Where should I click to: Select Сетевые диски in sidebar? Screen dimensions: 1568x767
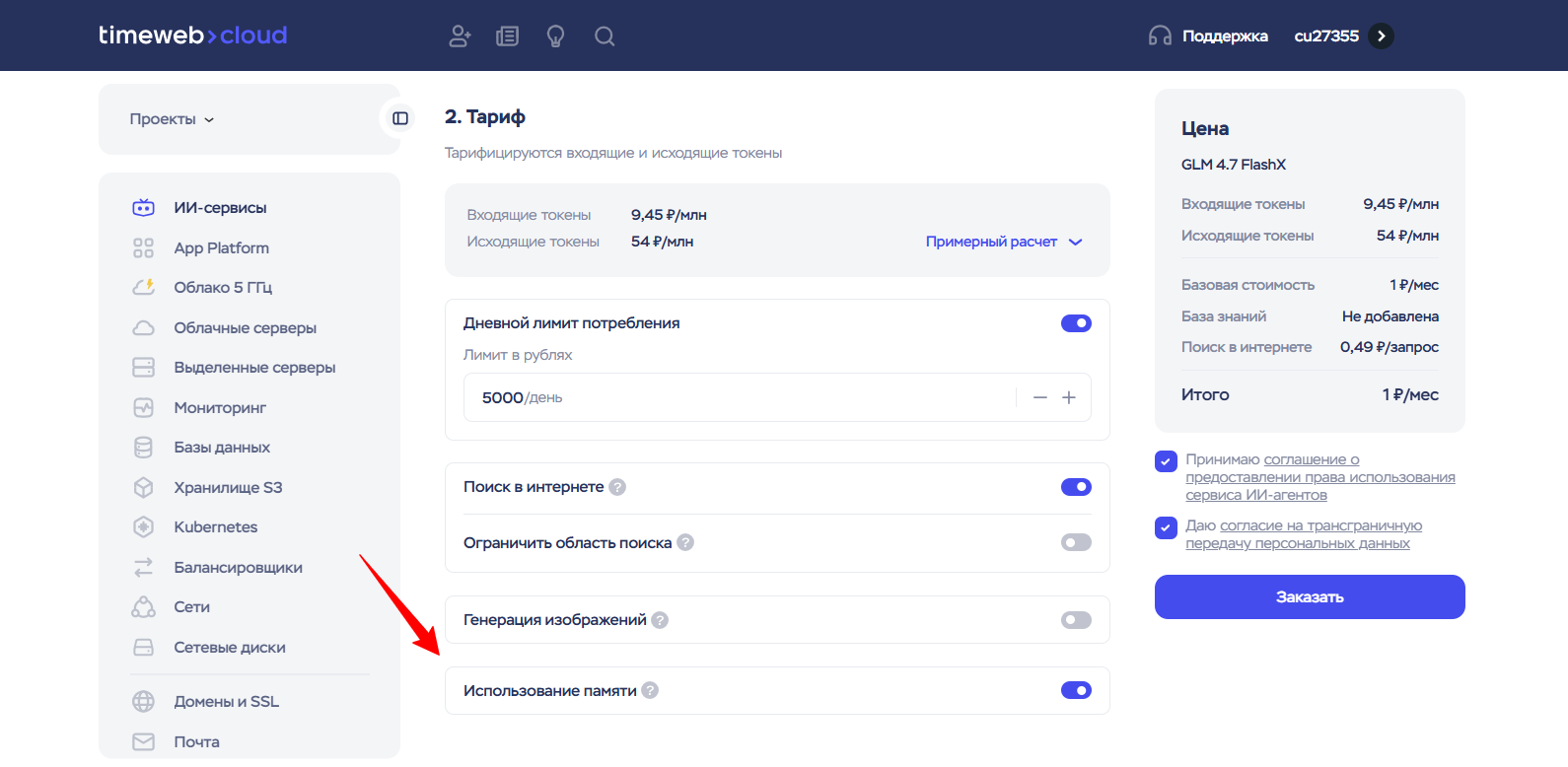tap(230, 648)
